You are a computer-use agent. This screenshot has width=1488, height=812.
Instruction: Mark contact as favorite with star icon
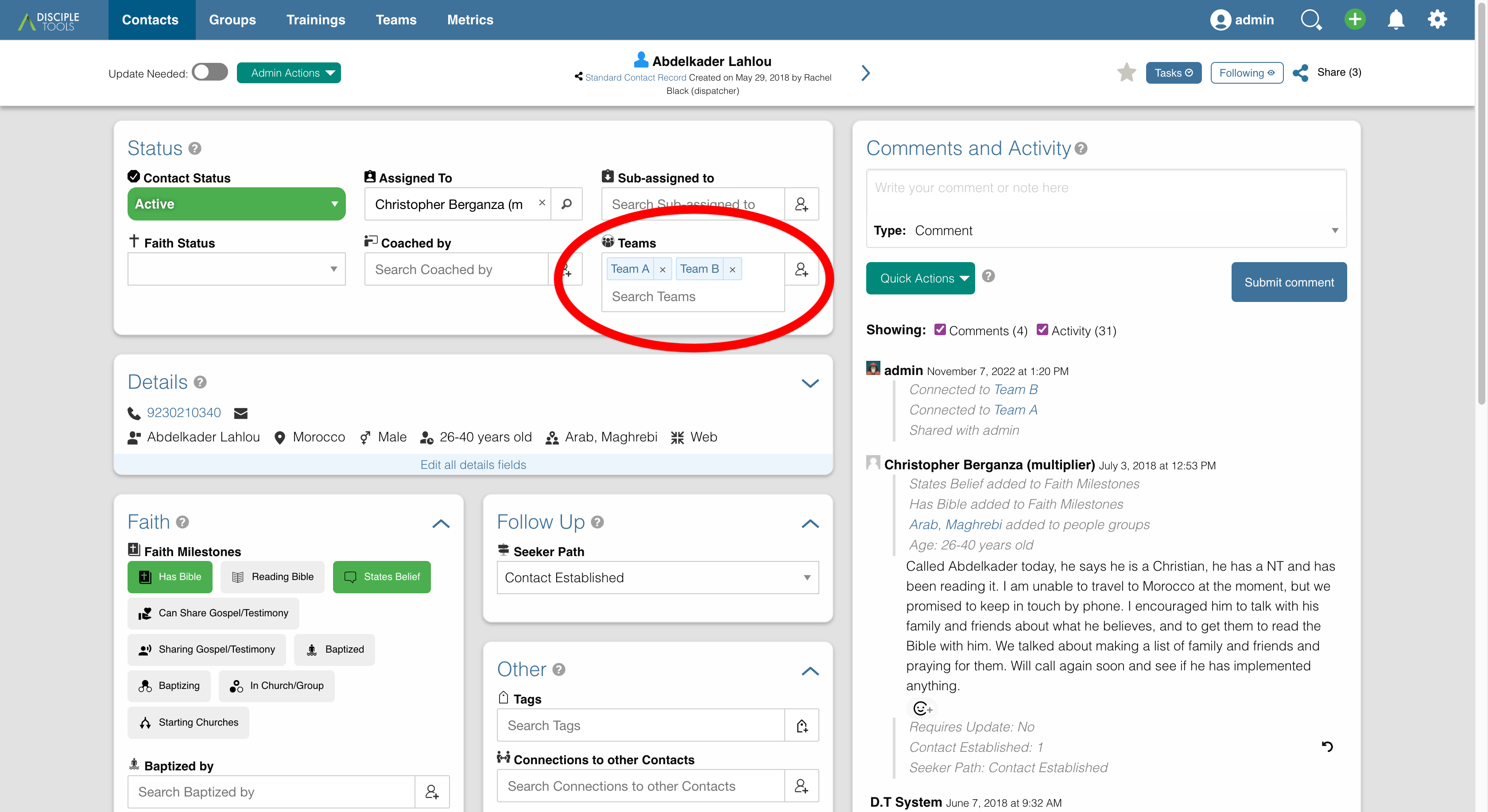coord(1126,73)
